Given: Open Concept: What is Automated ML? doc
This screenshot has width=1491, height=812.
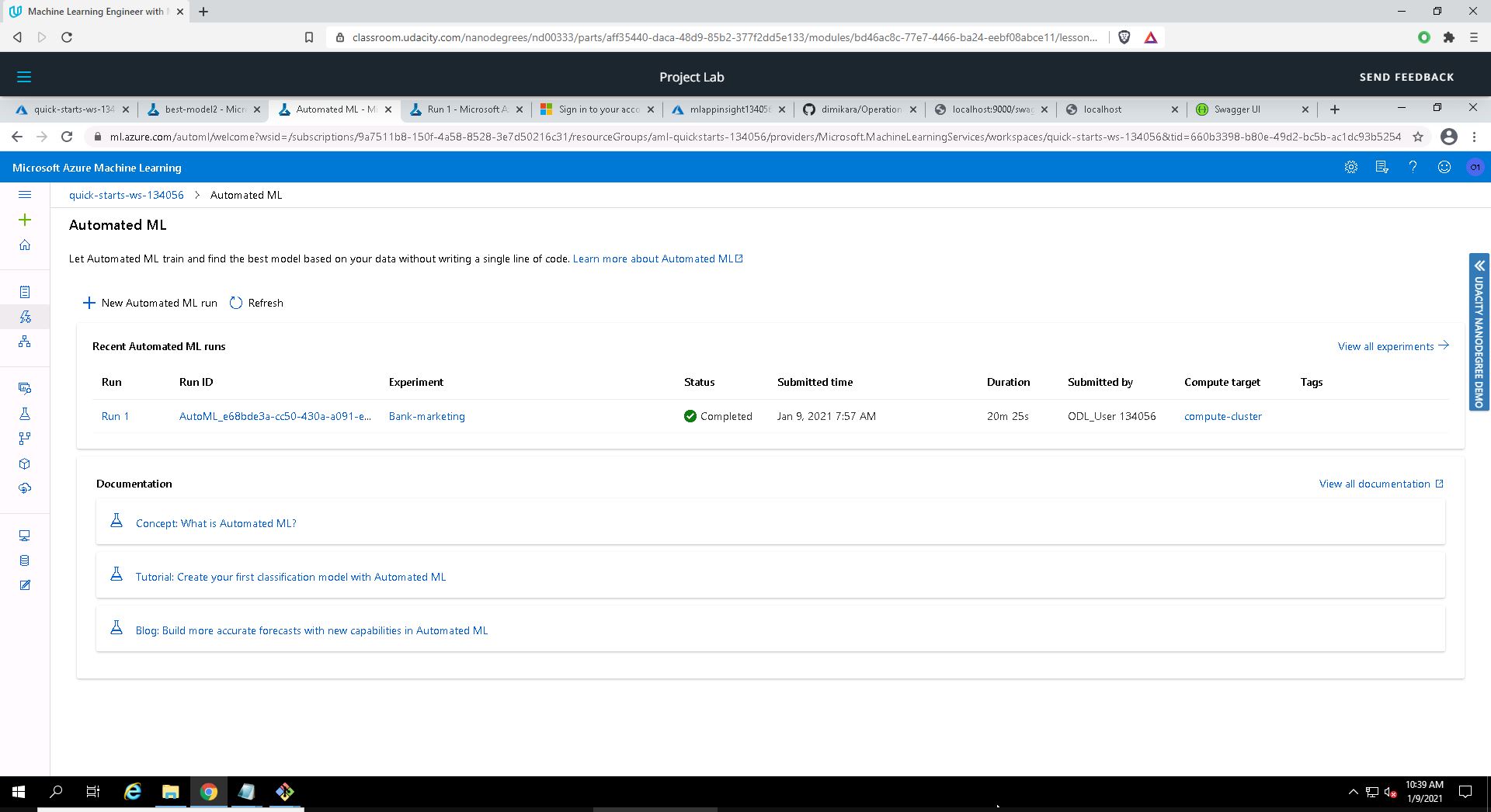Looking at the screenshot, I should point(216,523).
